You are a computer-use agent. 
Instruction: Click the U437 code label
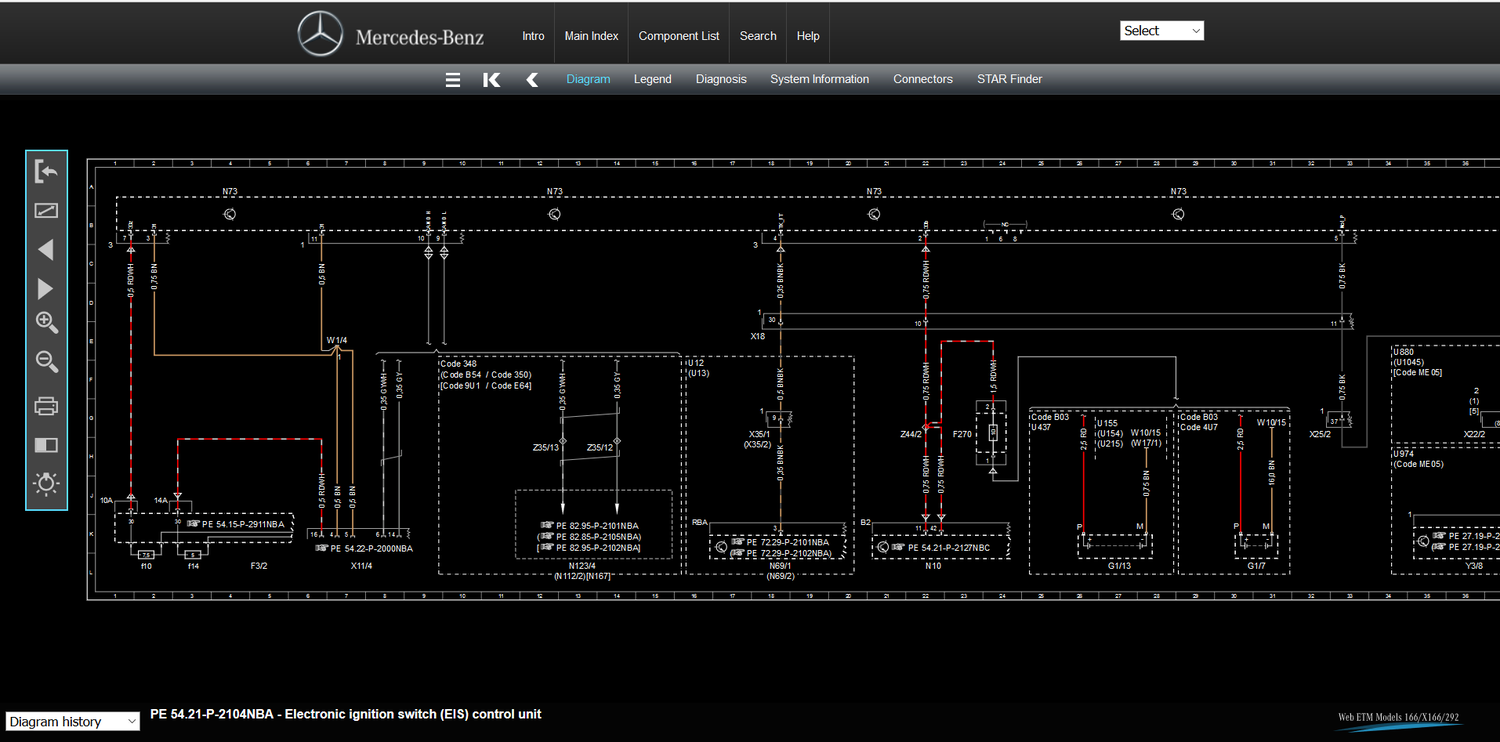point(1043,427)
